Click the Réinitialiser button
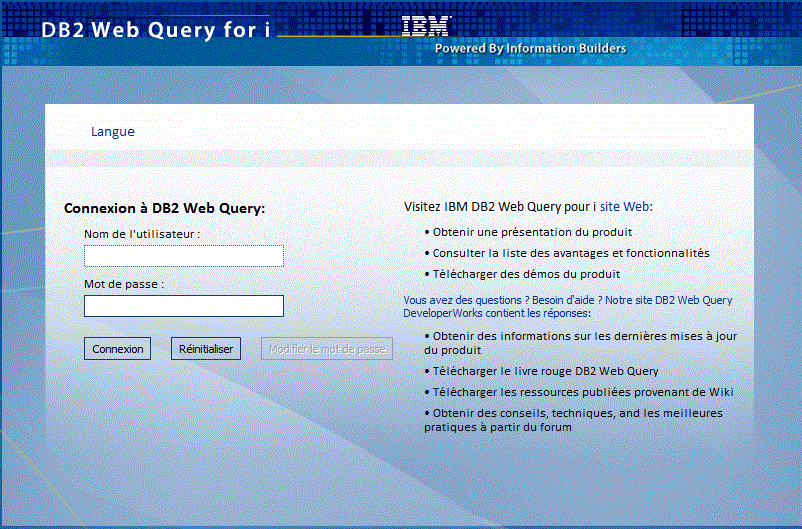 pyautogui.click(x=206, y=349)
